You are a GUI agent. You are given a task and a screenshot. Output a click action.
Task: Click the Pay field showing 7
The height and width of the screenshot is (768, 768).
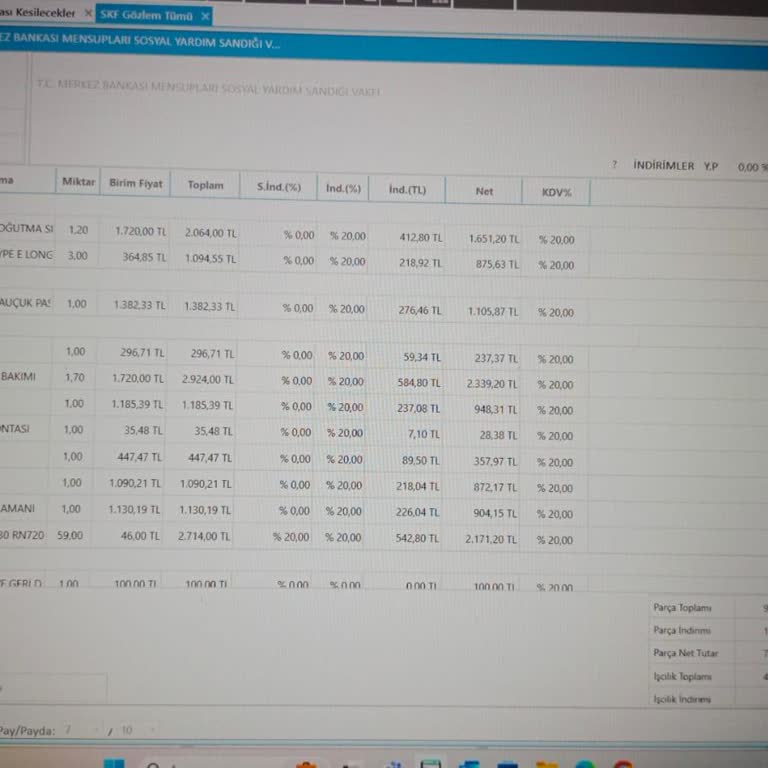click(x=81, y=730)
